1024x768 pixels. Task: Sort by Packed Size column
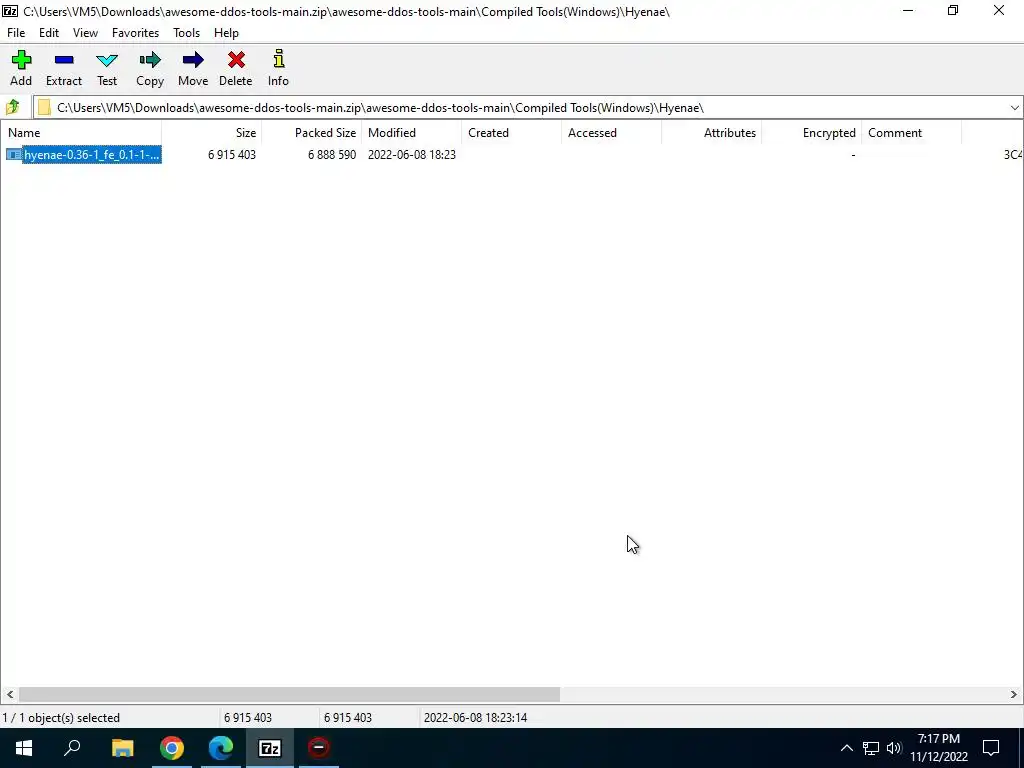[312, 133]
